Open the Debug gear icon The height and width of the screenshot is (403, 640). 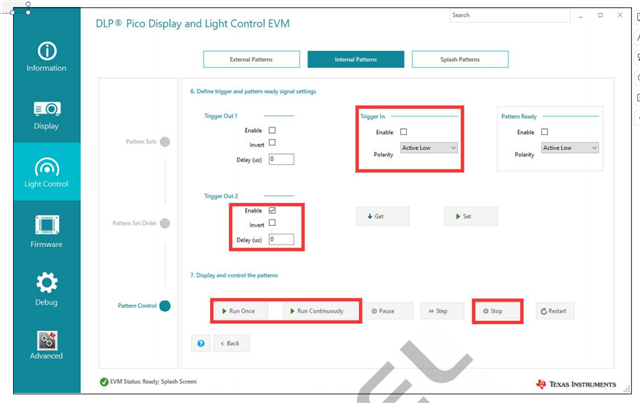tap(47, 283)
